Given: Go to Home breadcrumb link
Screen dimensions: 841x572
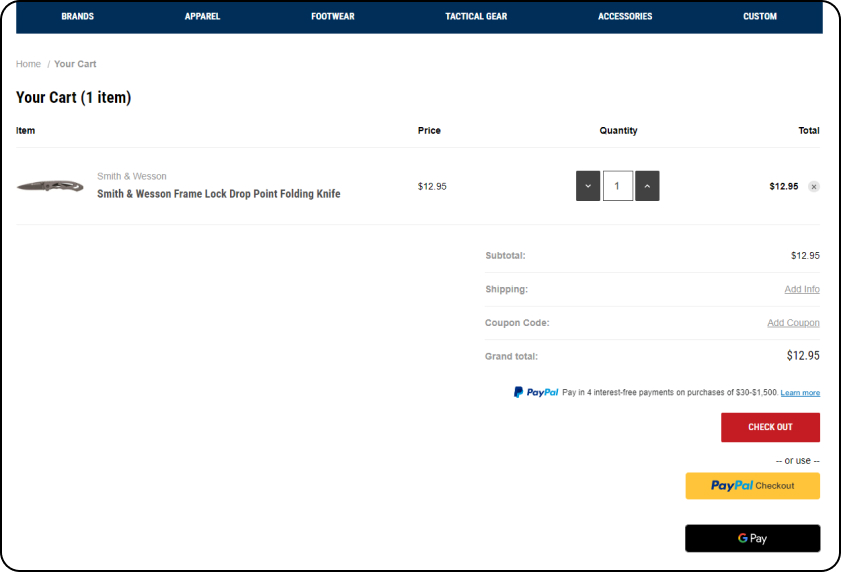Looking at the screenshot, I should click(x=28, y=64).
